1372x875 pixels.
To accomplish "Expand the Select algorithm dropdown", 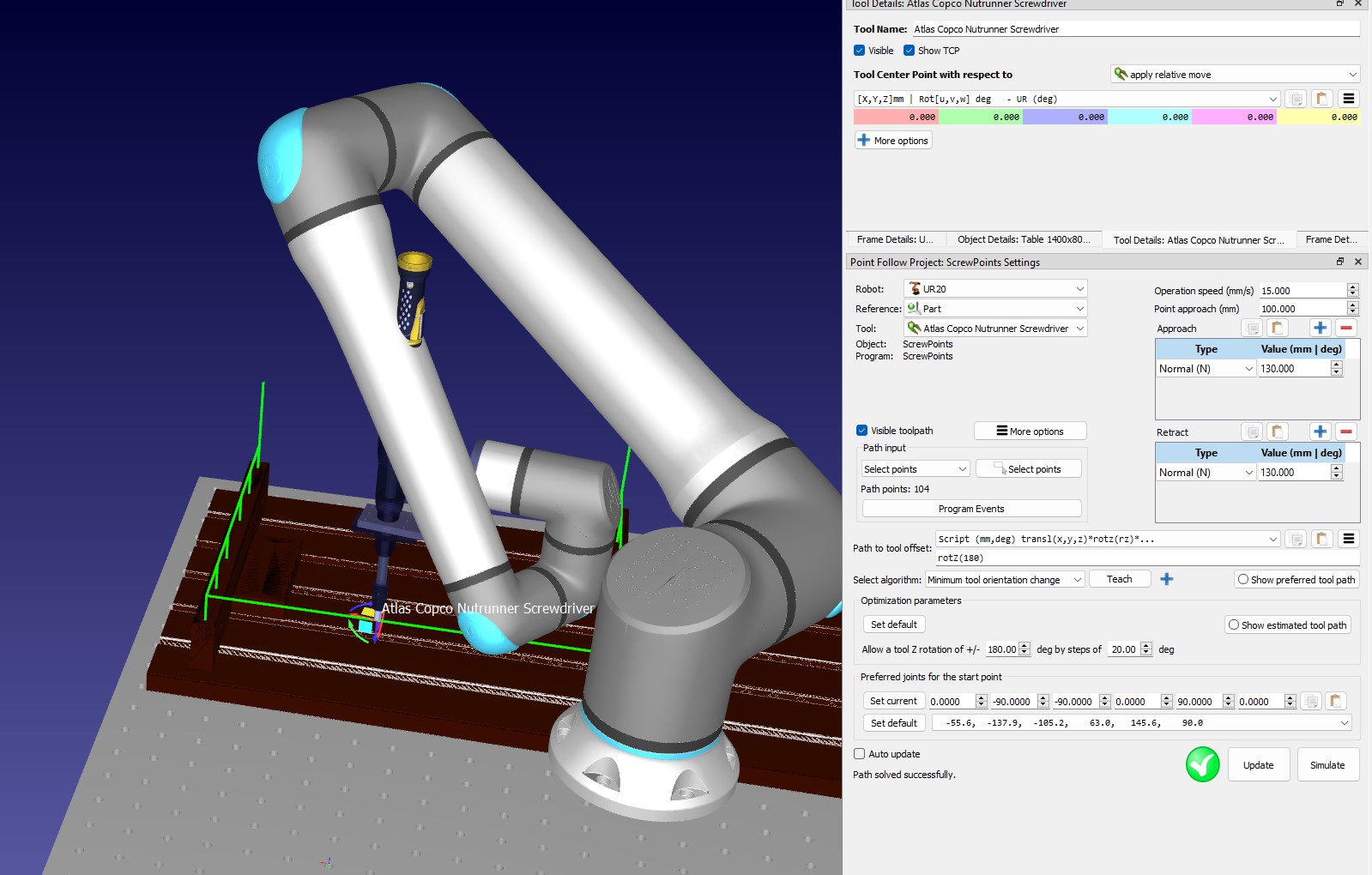I will click(1004, 580).
